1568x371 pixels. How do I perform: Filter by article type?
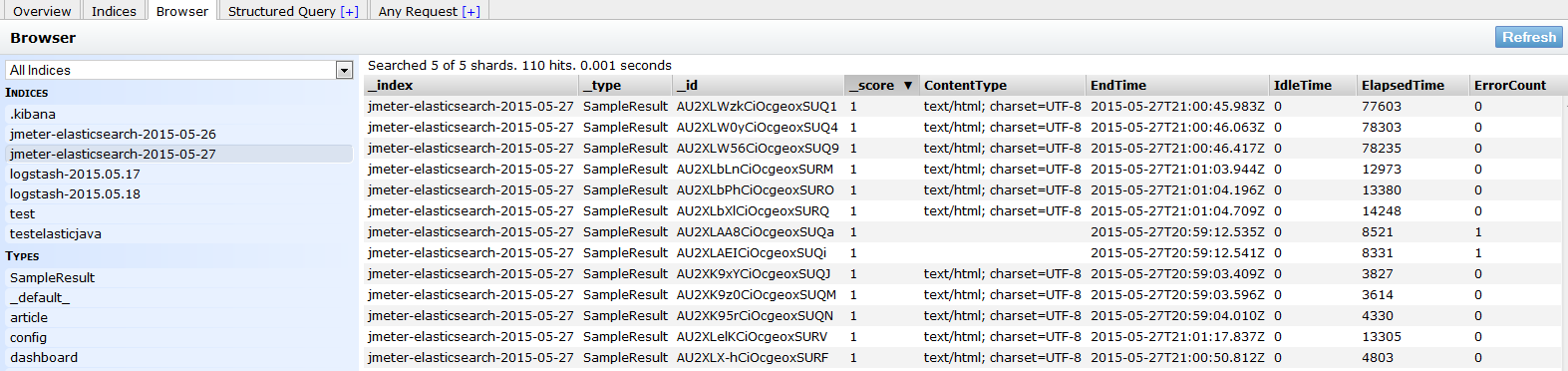pyautogui.click(x=179, y=317)
